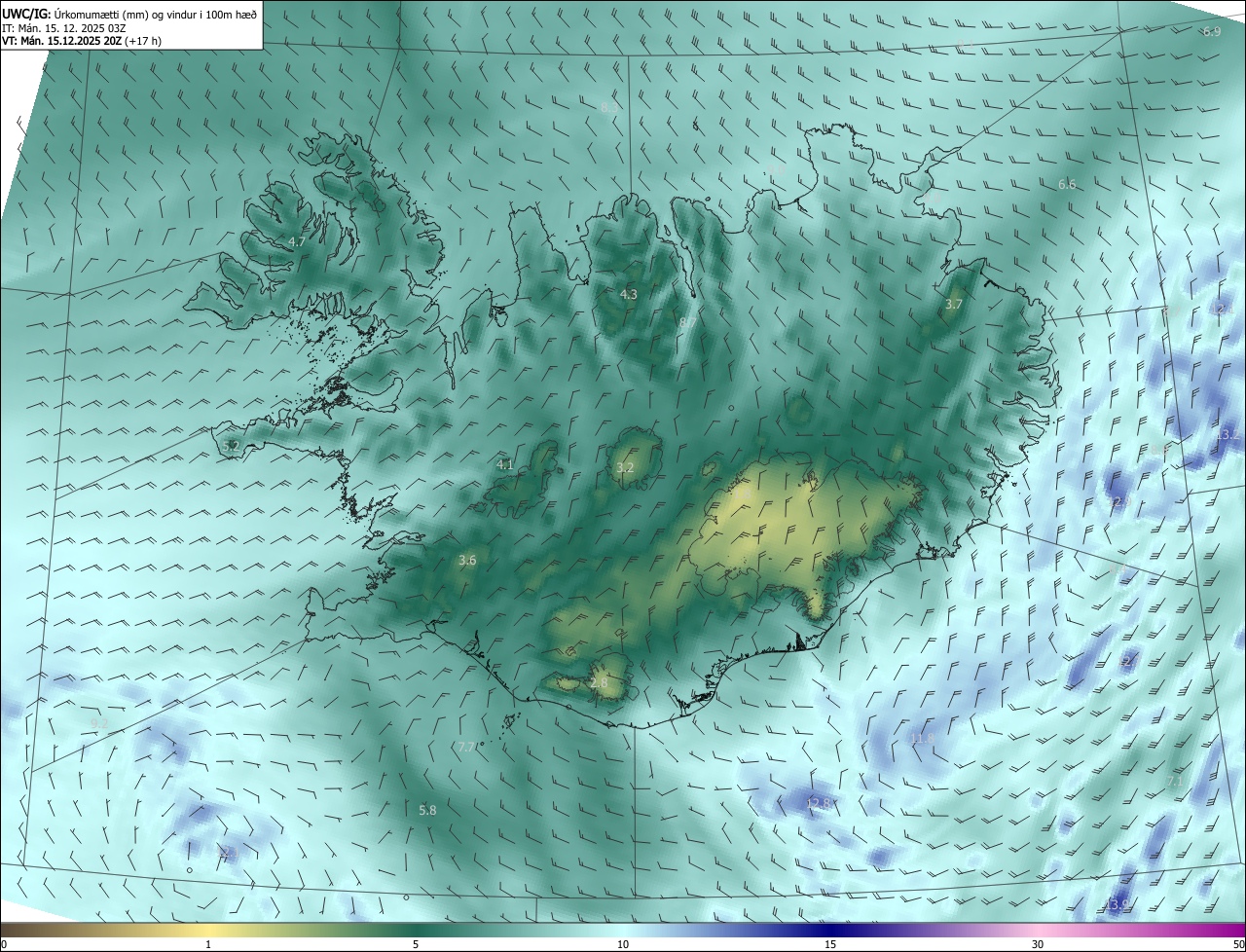1246x952 pixels.
Task: Click the title 'Úrkomumætti (mm) og vindur í 100m hæð'
Action: (156, 14)
